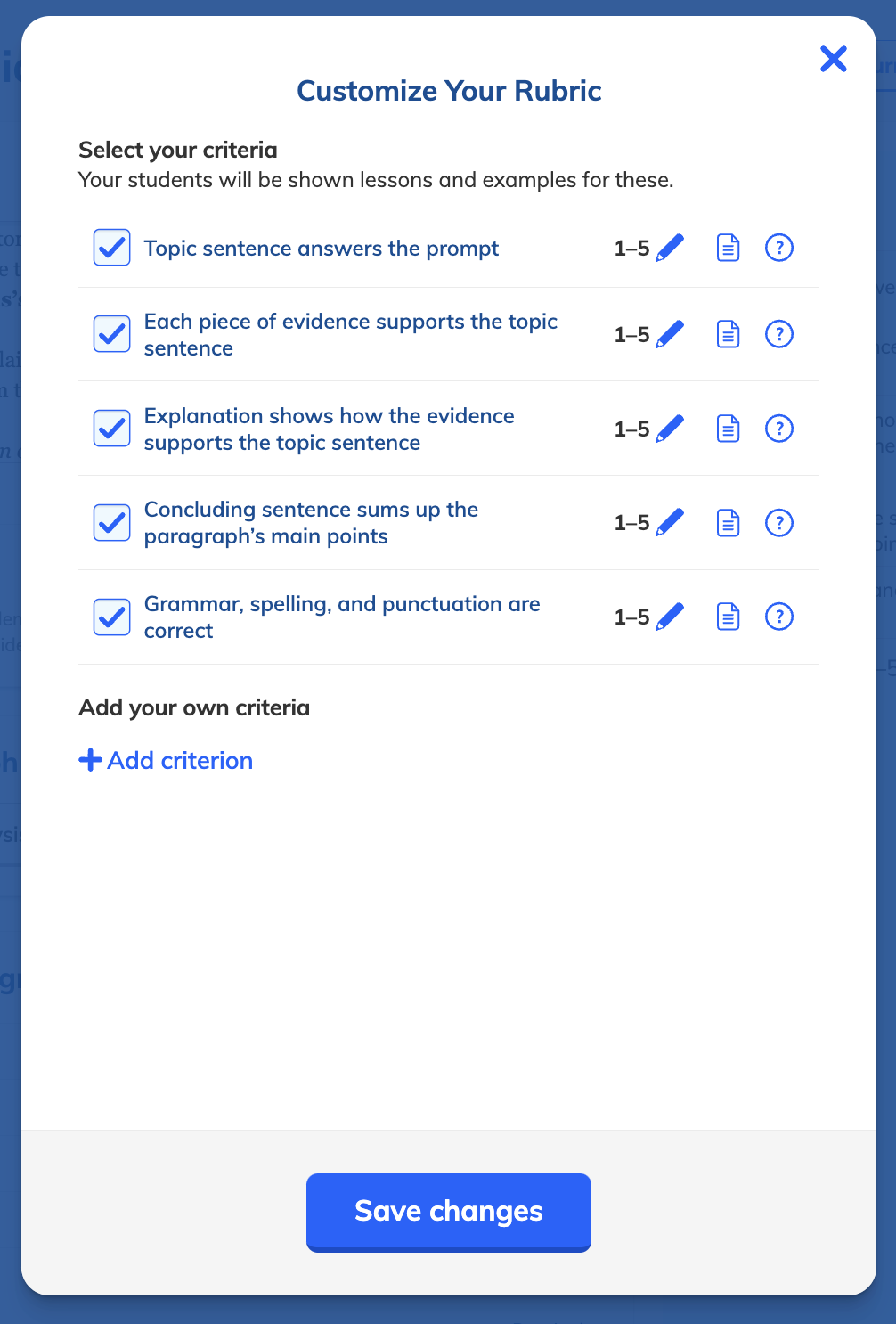Open help for Grammar, spelling, and punctuation criterion
896x1324 pixels.
point(779,616)
